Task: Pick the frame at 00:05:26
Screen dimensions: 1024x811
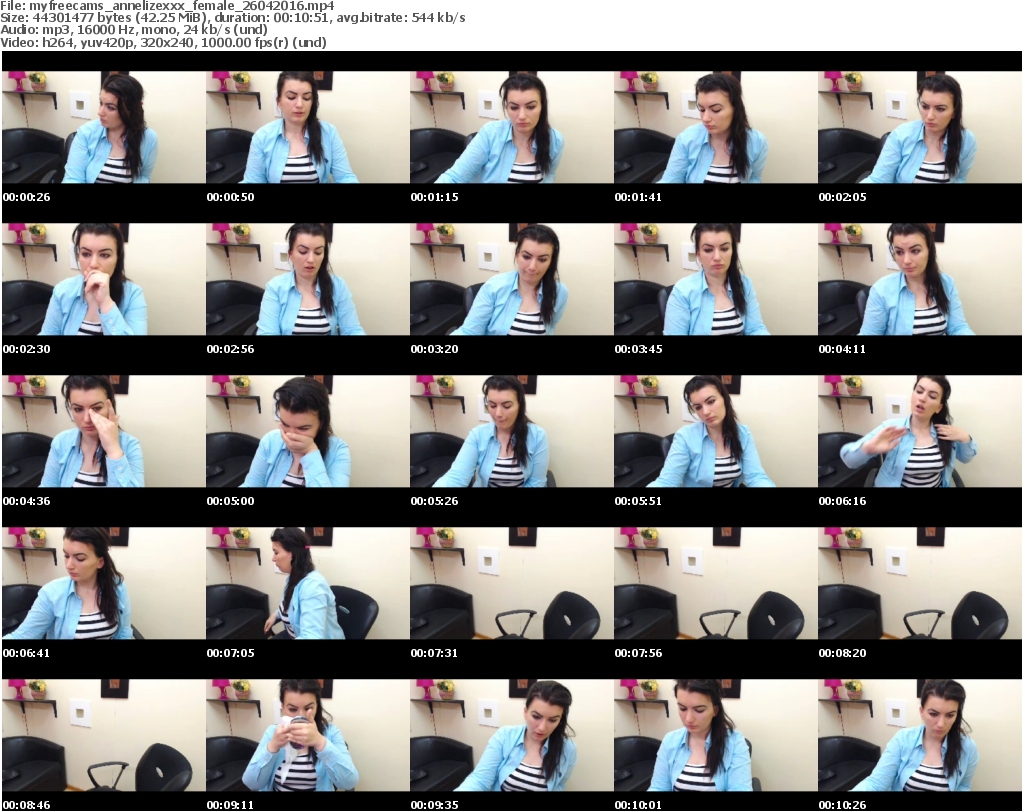Action: pos(511,432)
